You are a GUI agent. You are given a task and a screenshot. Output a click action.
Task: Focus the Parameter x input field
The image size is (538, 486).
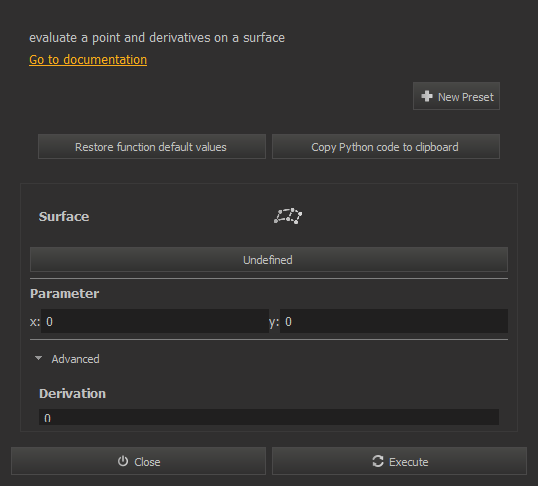pyautogui.click(x=155, y=321)
